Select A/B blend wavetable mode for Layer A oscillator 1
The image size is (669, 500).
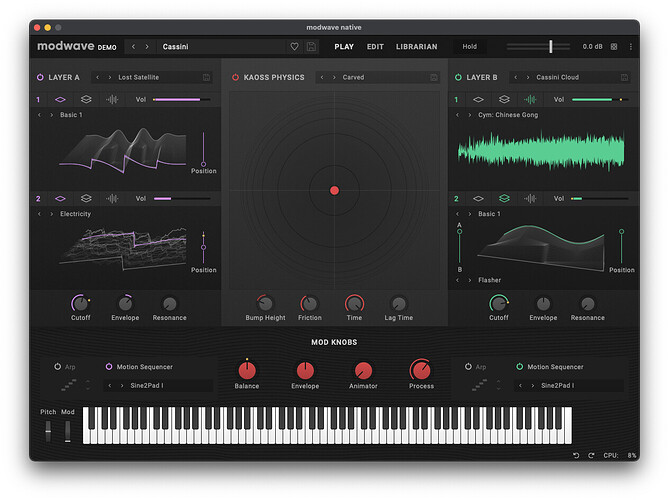pos(86,99)
